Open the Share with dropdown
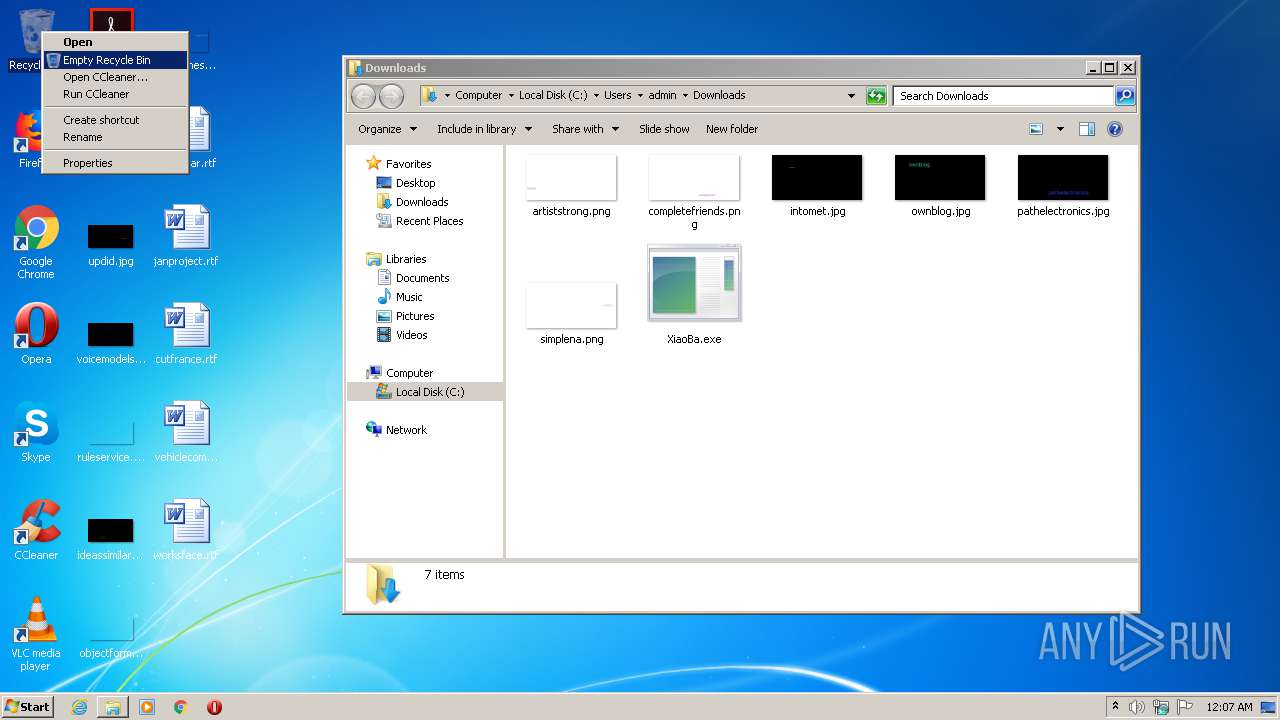Viewport: 1280px width, 720px height. tap(585, 129)
